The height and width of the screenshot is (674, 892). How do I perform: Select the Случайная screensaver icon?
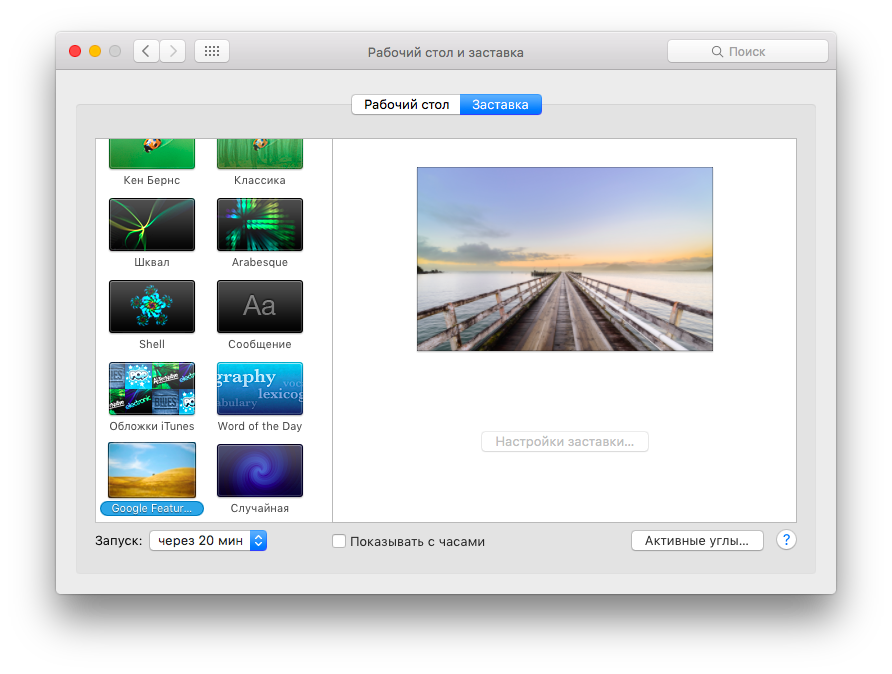pos(259,470)
